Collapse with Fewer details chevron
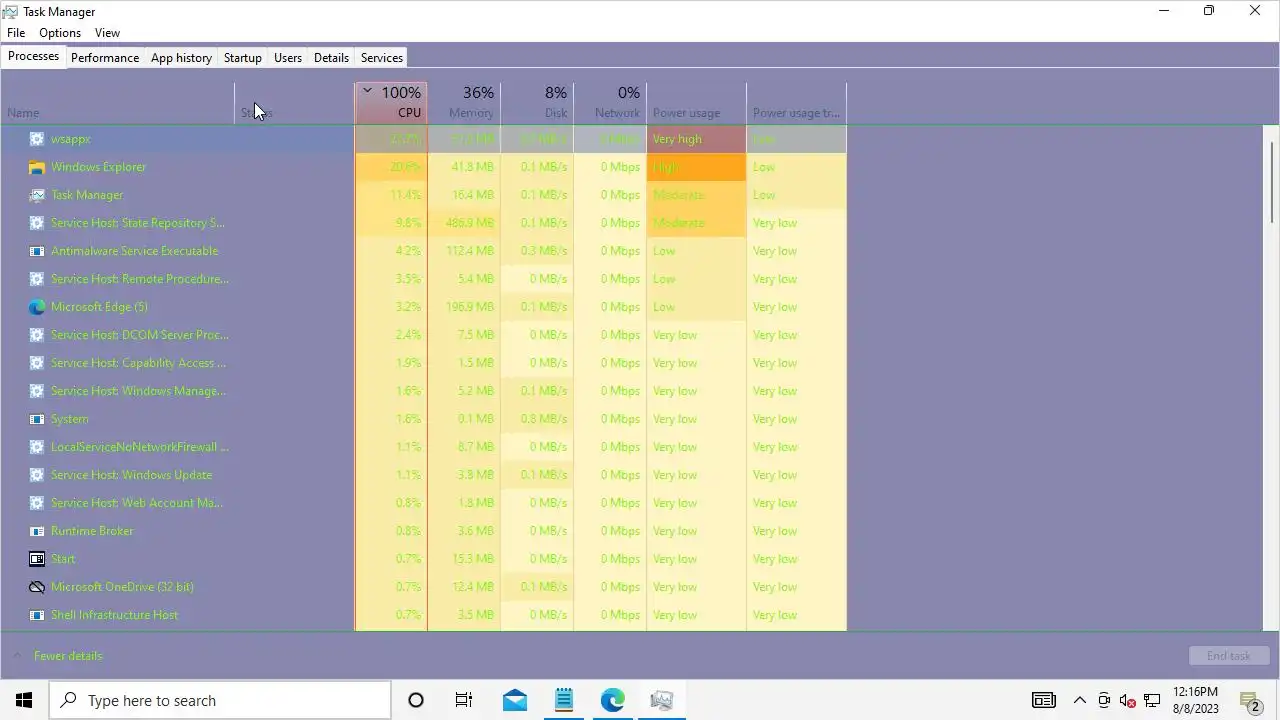Screen dimensions: 1280x720 coord(17,656)
